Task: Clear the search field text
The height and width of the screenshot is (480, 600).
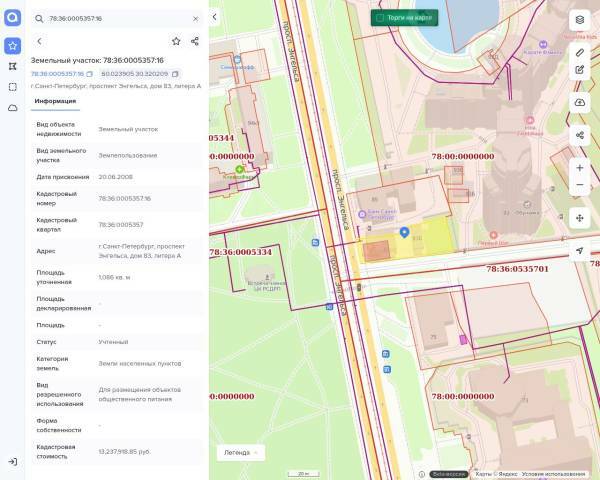Action: pyautogui.click(x=195, y=18)
